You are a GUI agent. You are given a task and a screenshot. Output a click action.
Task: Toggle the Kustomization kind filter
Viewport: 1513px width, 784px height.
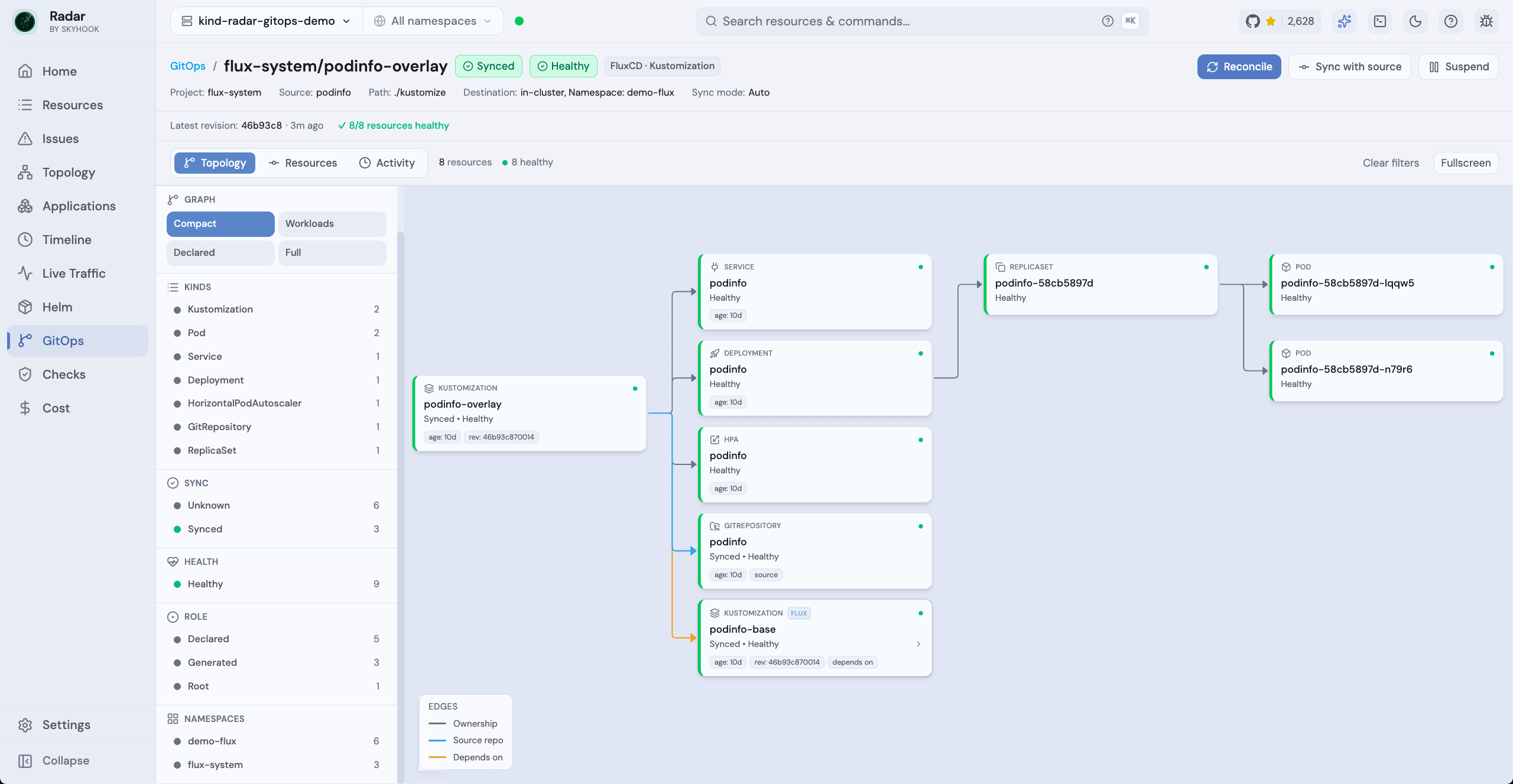276,310
